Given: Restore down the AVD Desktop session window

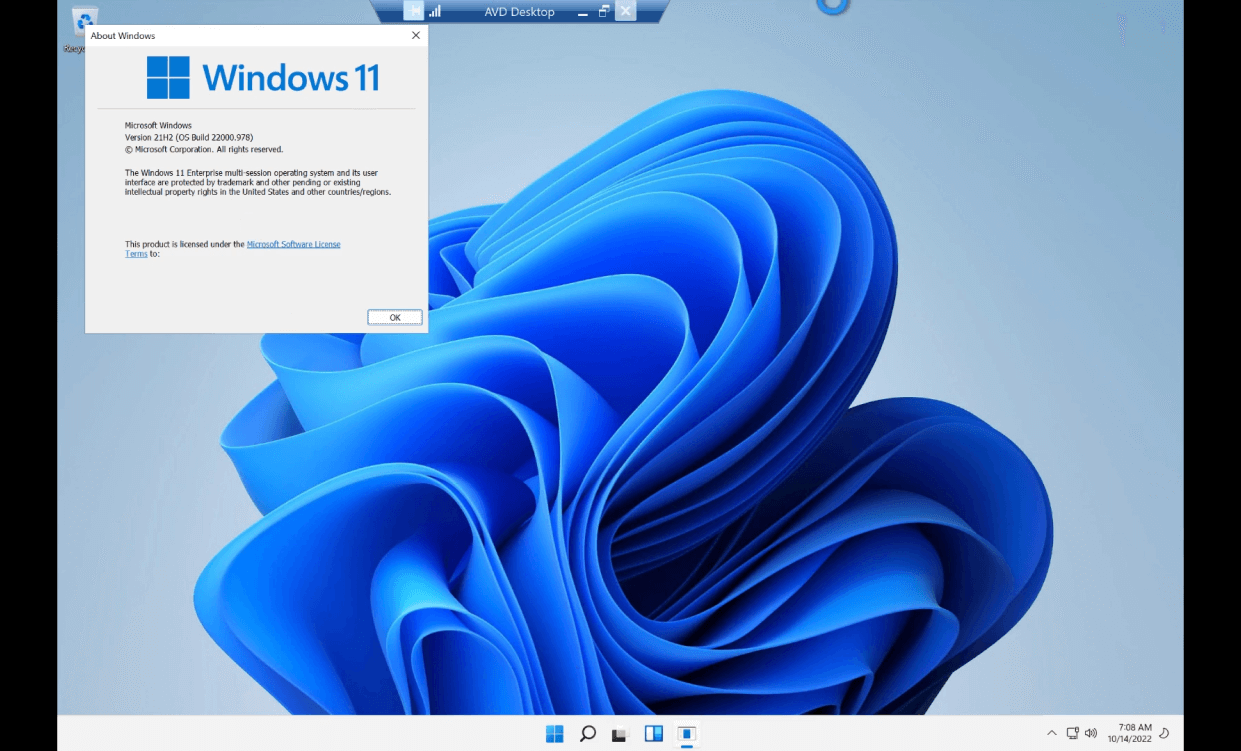Looking at the screenshot, I should pyautogui.click(x=602, y=11).
